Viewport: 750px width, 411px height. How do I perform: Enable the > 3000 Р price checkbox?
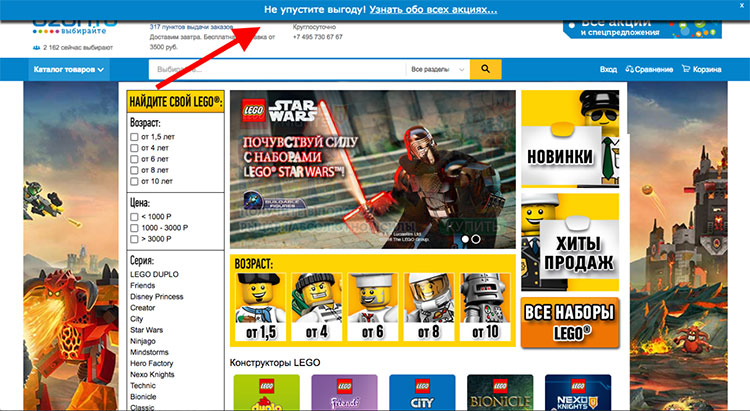(134, 239)
